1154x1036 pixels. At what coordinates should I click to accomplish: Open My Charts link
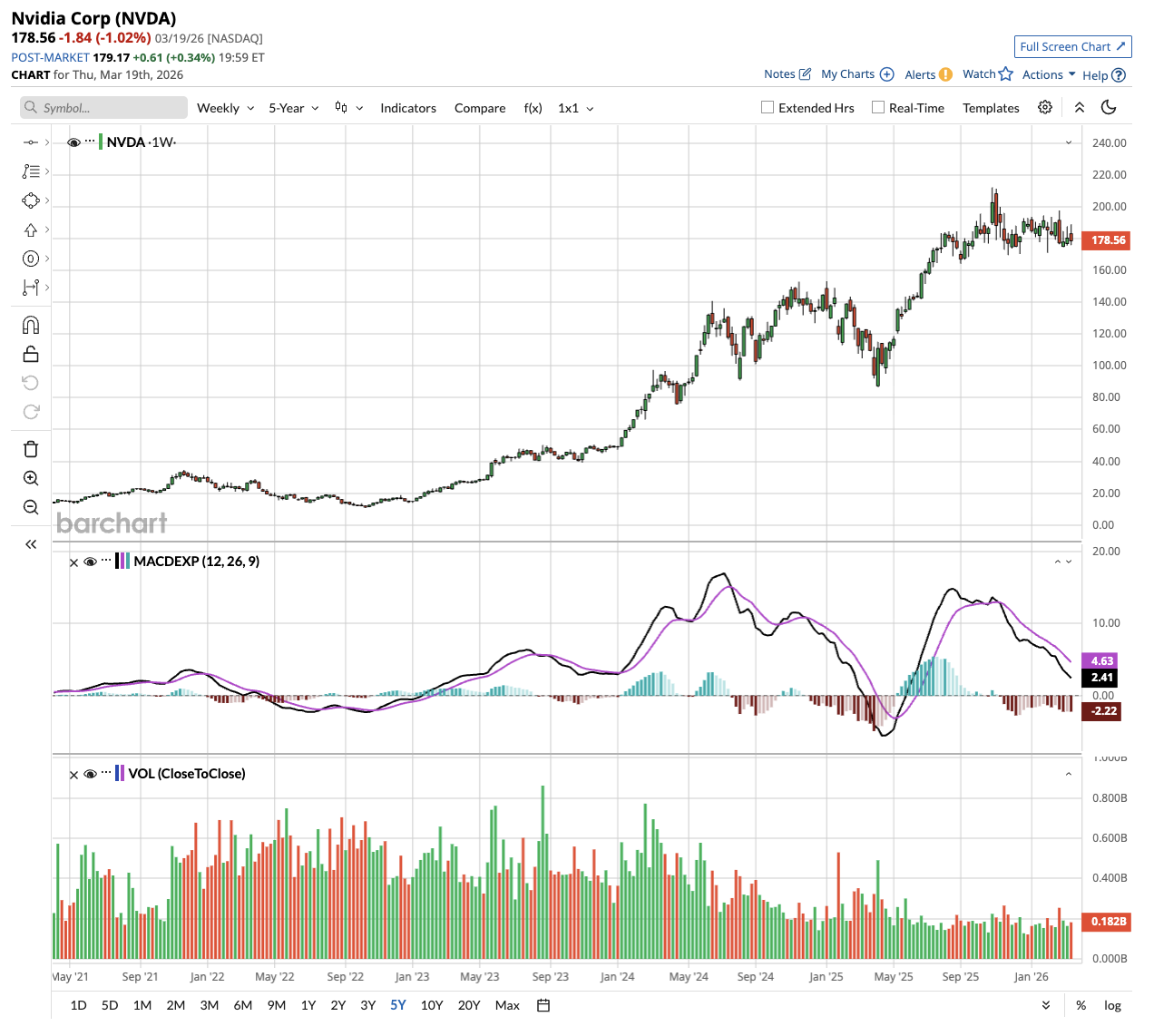tap(857, 74)
